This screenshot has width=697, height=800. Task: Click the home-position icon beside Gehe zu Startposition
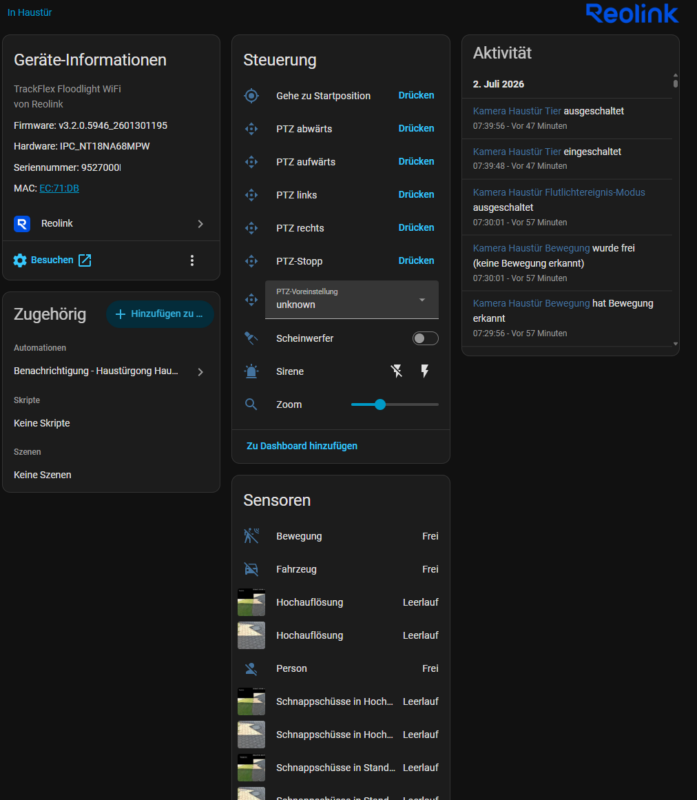point(251,95)
